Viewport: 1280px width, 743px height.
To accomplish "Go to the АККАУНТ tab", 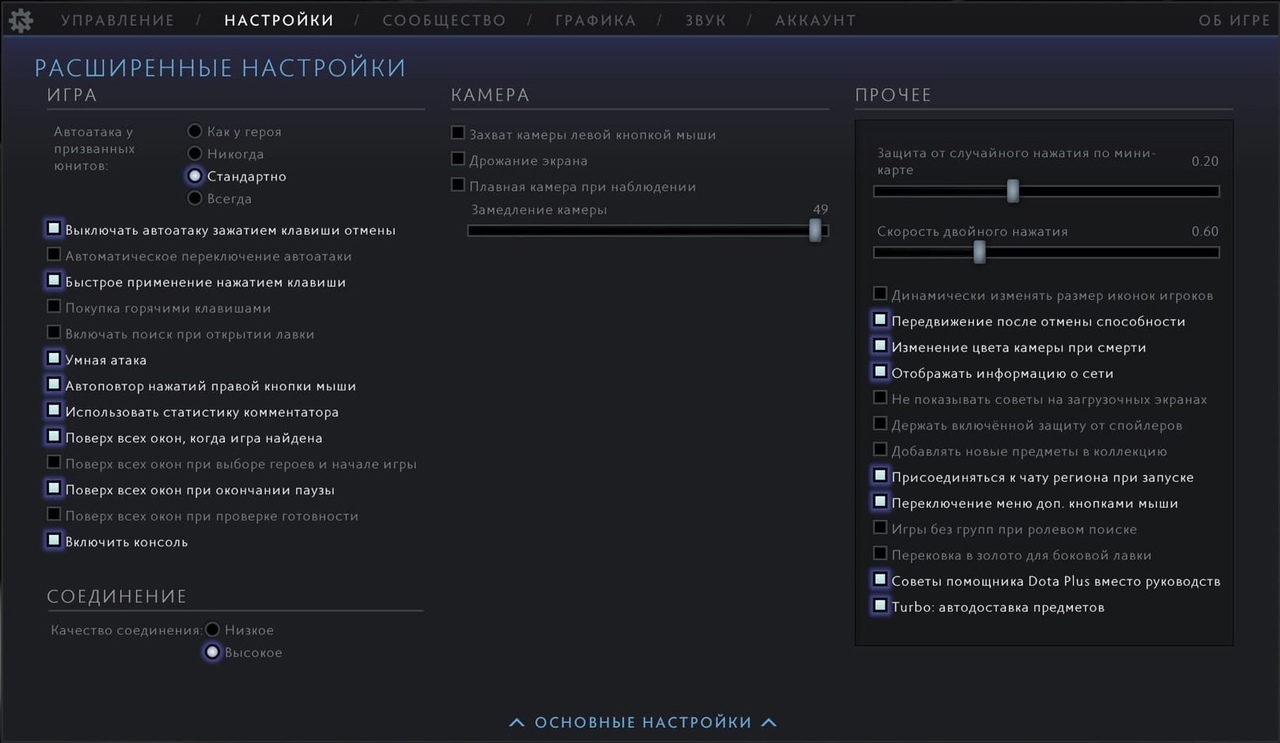I will (815, 20).
